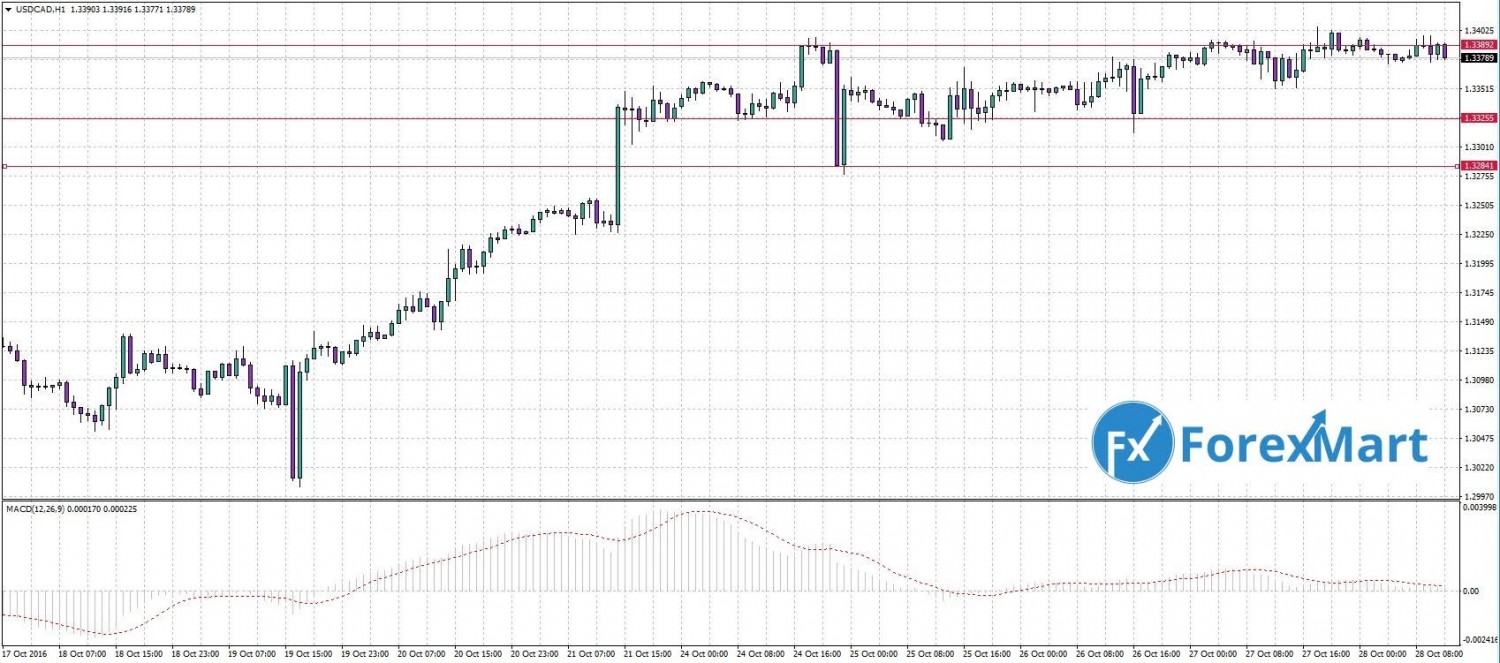This screenshot has height=663, width=1500.
Task: Click the 1.34025 price scale value
Action: point(1478,31)
